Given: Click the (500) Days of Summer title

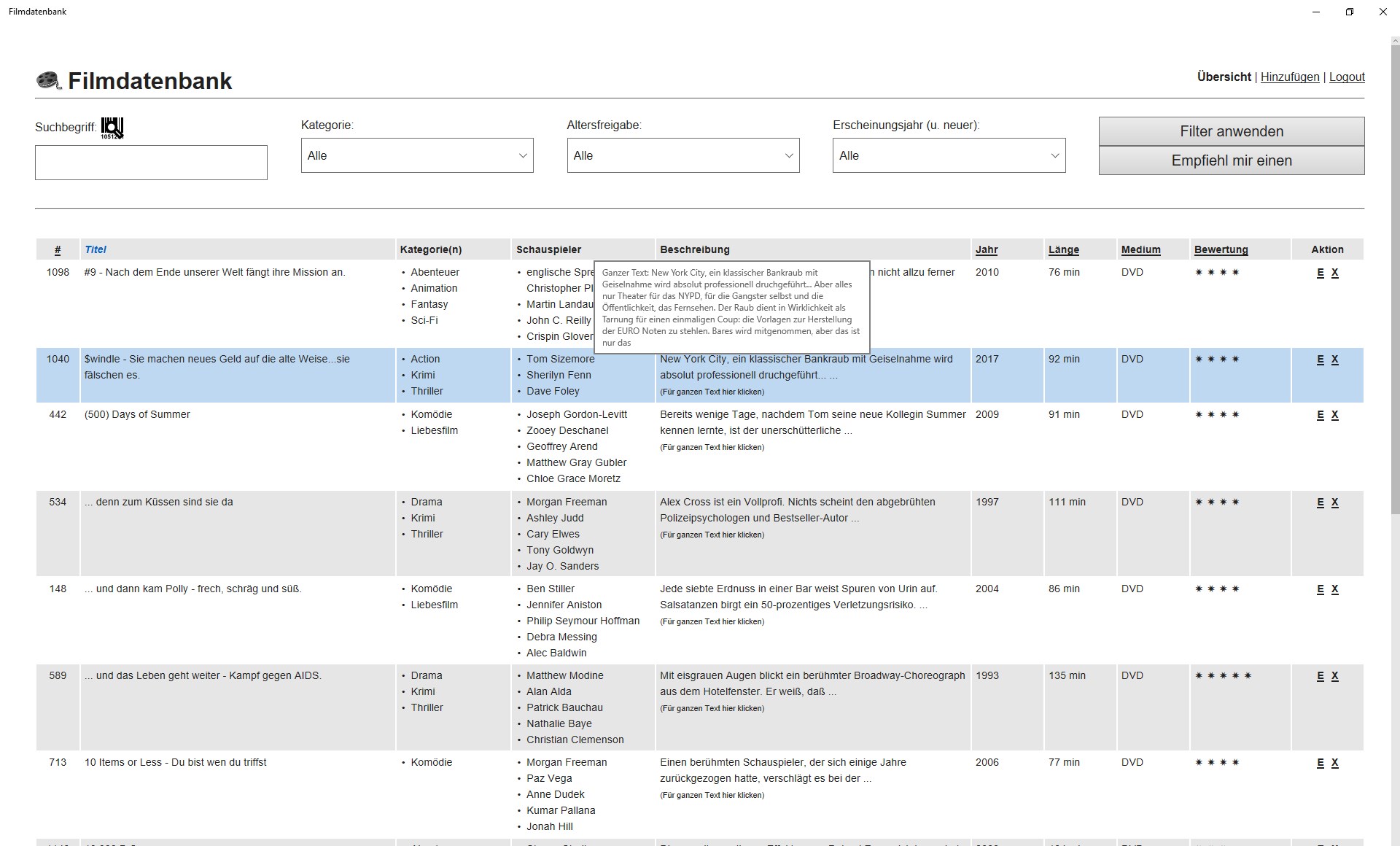Looking at the screenshot, I should 137,414.
